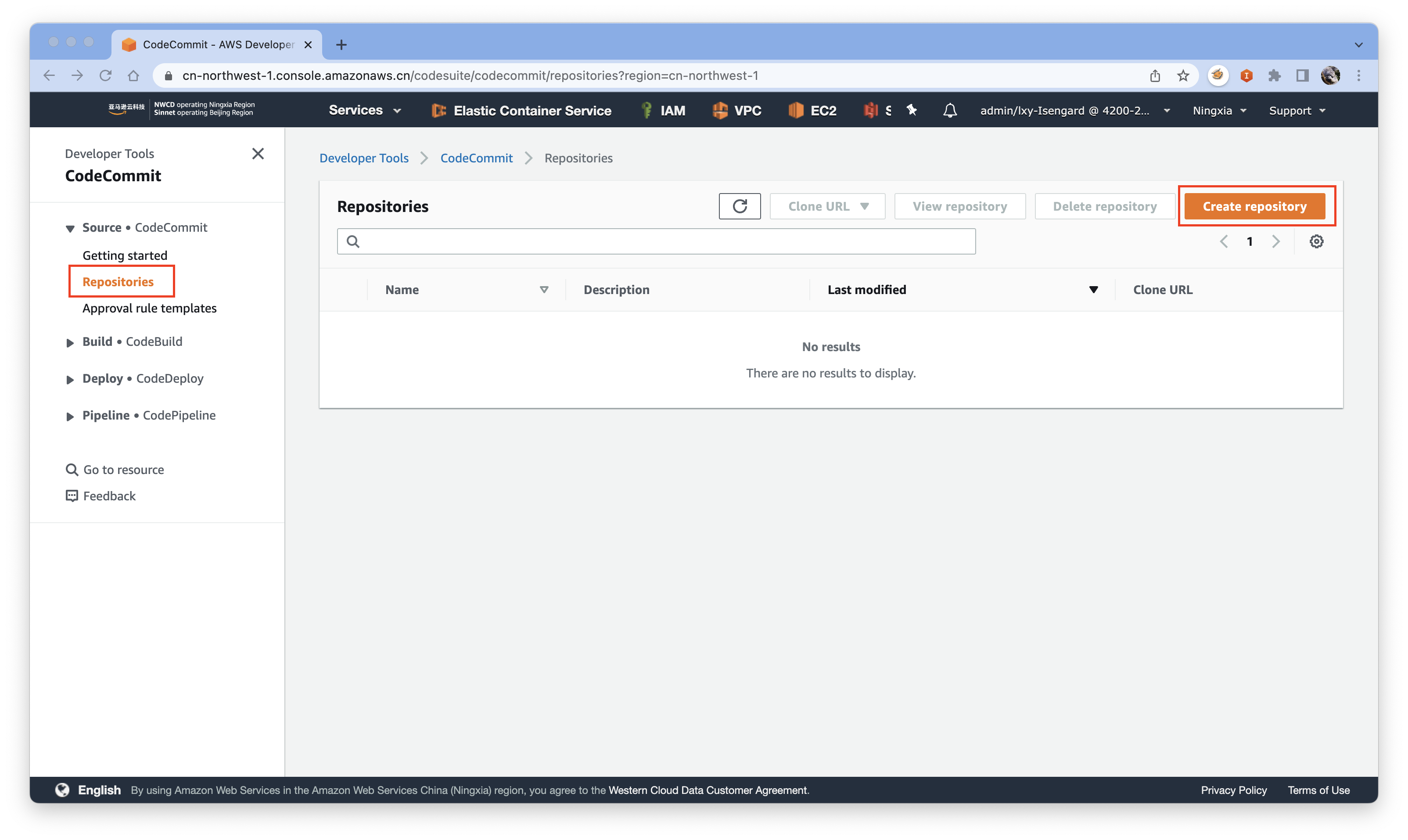Image resolution: width=1408 pixels, height=840 pixels.
Task: Toggle the browser side panel icon
Action: click(1302, 75)
